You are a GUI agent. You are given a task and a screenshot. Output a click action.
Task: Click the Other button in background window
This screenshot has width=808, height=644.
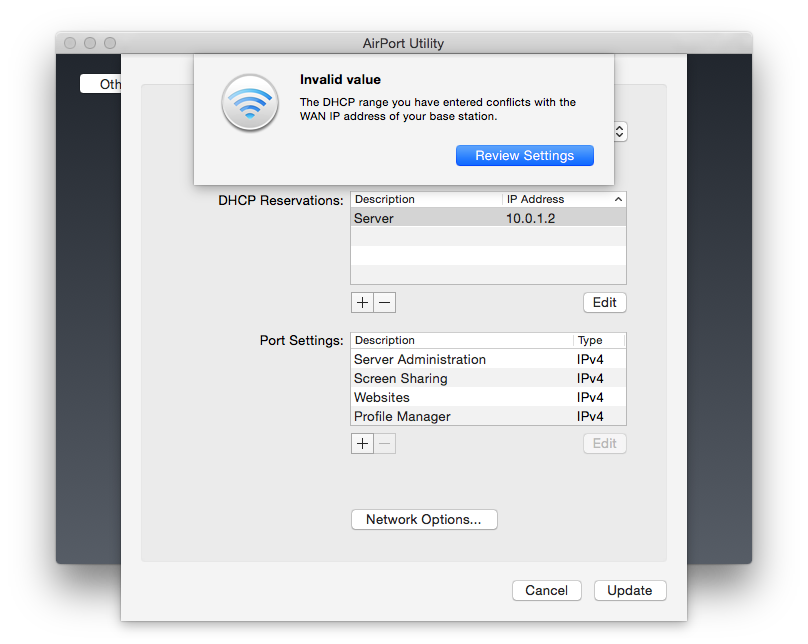click(101, 84)
